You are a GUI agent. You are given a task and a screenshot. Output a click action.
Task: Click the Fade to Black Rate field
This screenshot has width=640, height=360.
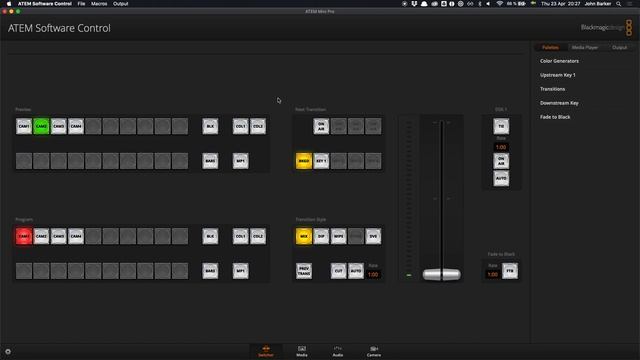coord(493,275)
